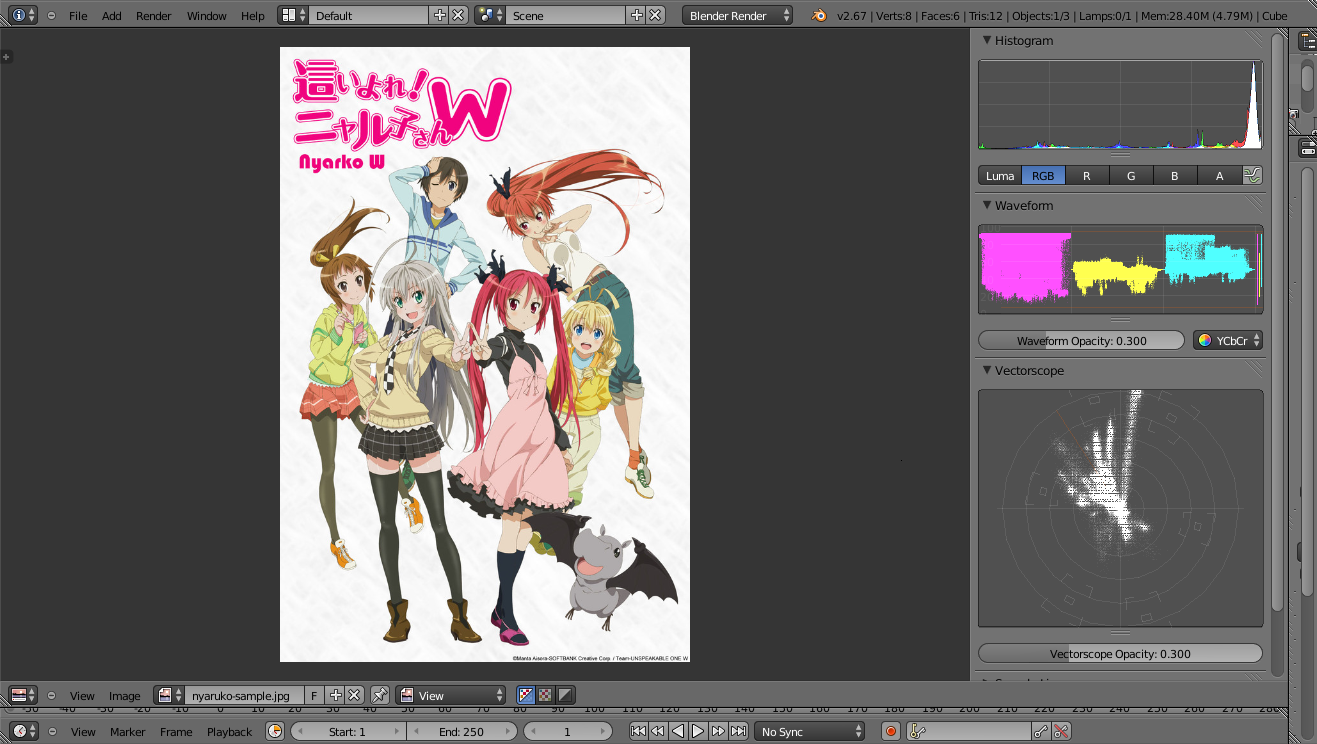Open the Image menu
The width and height of the screenshot is (1317, 744).
tap(125, 696)
